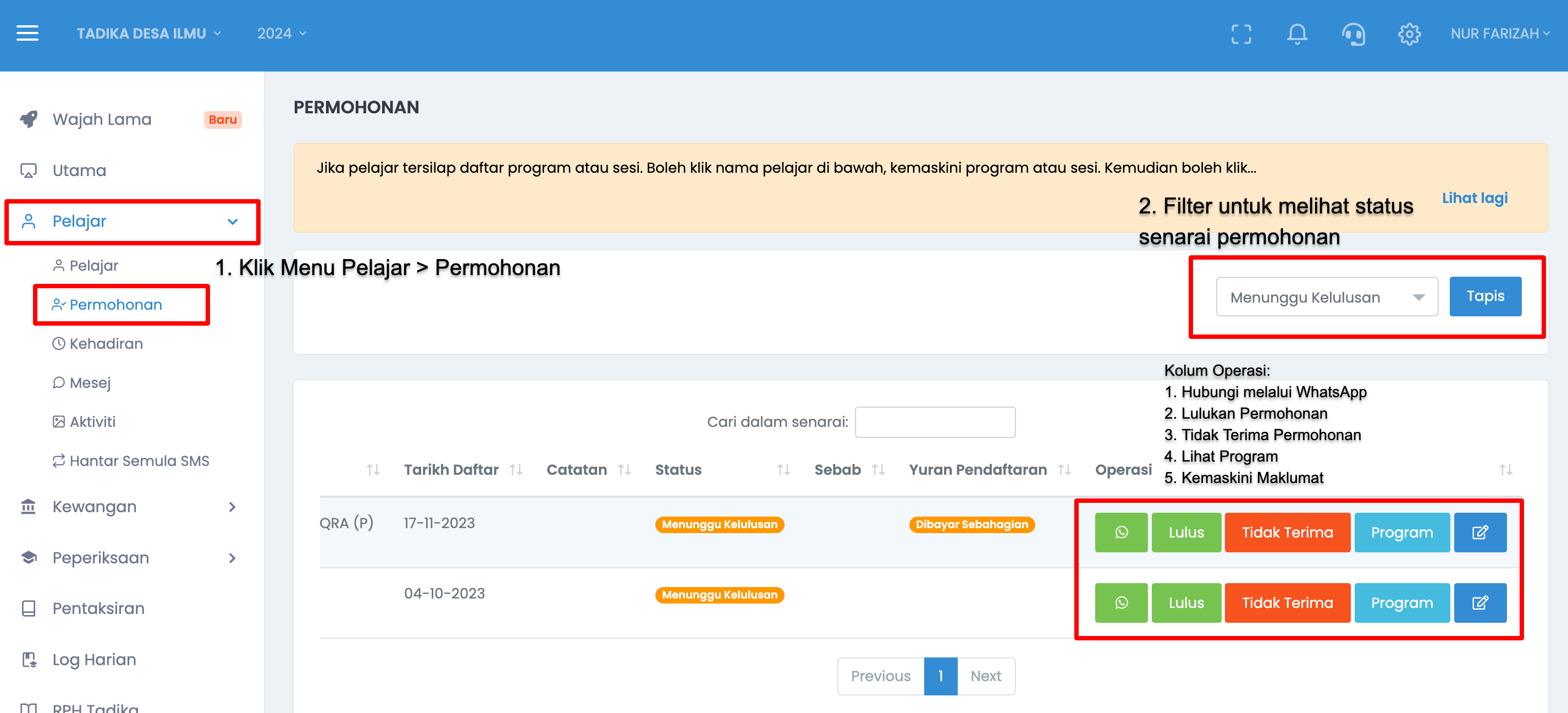Click the book icon beside Pentaksiran
Viewport: 1568px width, 713px height.
(x=29, y=608)
